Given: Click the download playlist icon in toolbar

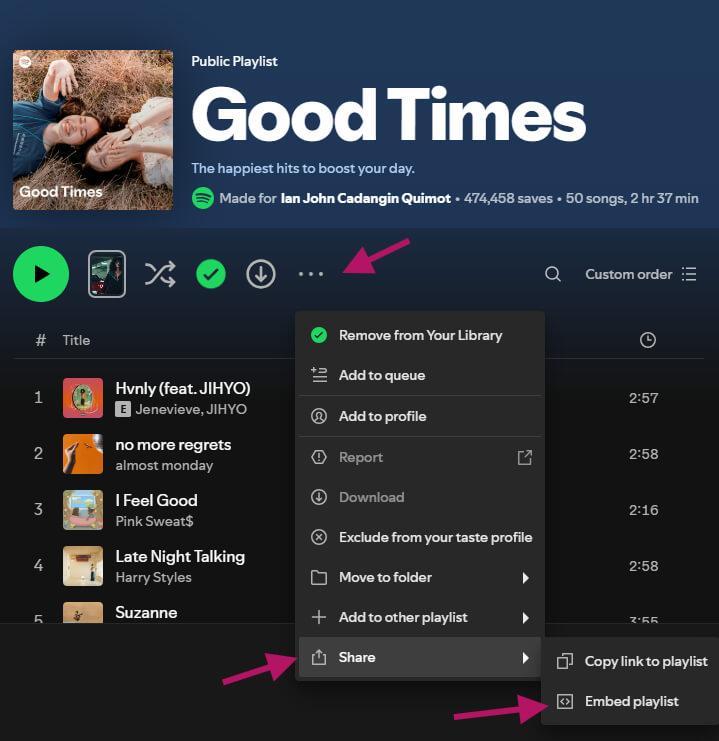Looking at the screenshot, I should click(x=260, y=274).
